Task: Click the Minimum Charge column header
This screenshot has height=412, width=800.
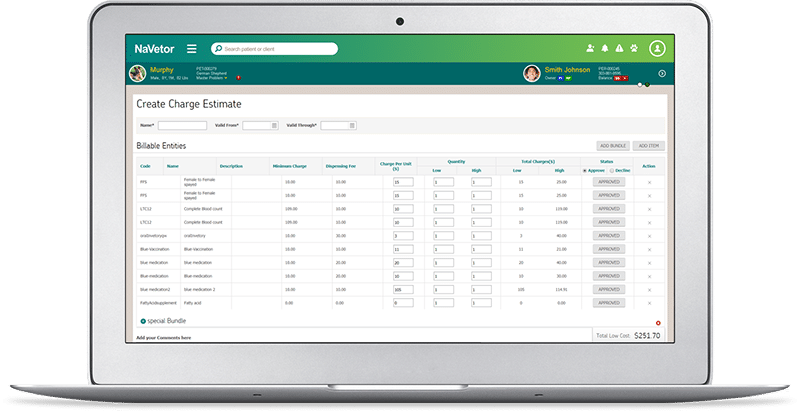Action: 289,166
